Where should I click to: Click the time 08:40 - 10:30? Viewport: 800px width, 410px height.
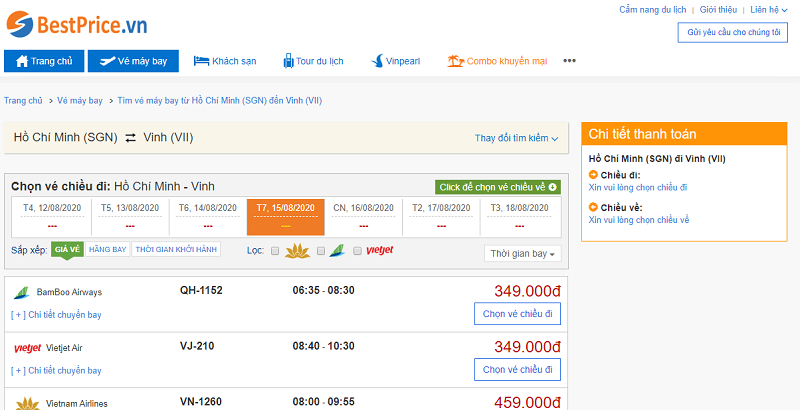[323, 346]
